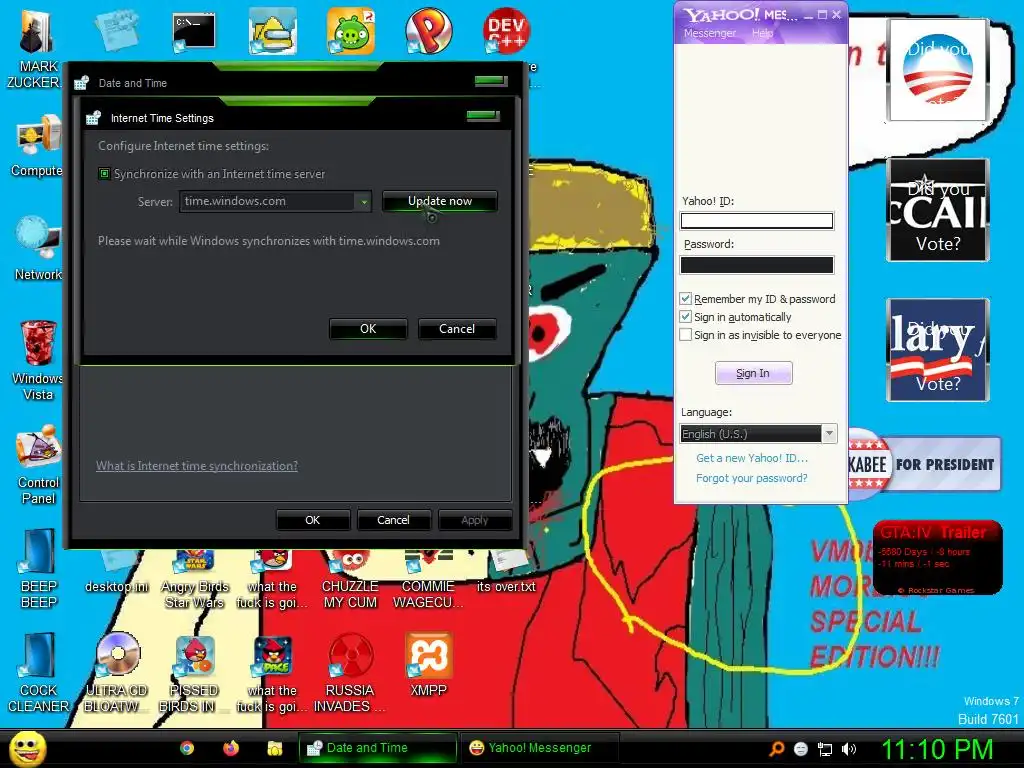
Task: Open the Help menu in Yahoo Messenger
Action: [762, 33]
